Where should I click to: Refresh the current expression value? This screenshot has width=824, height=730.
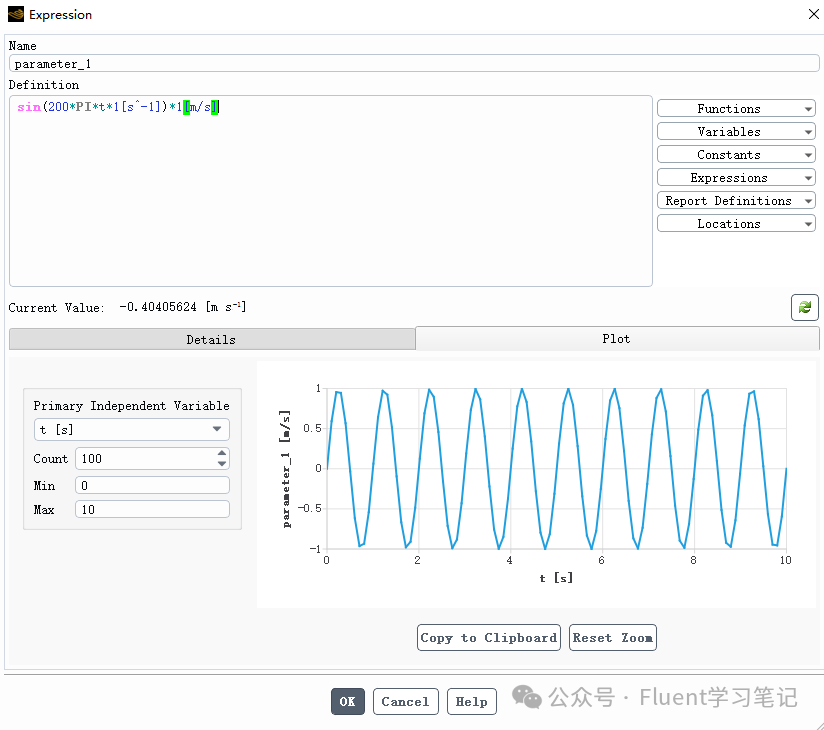805,307
